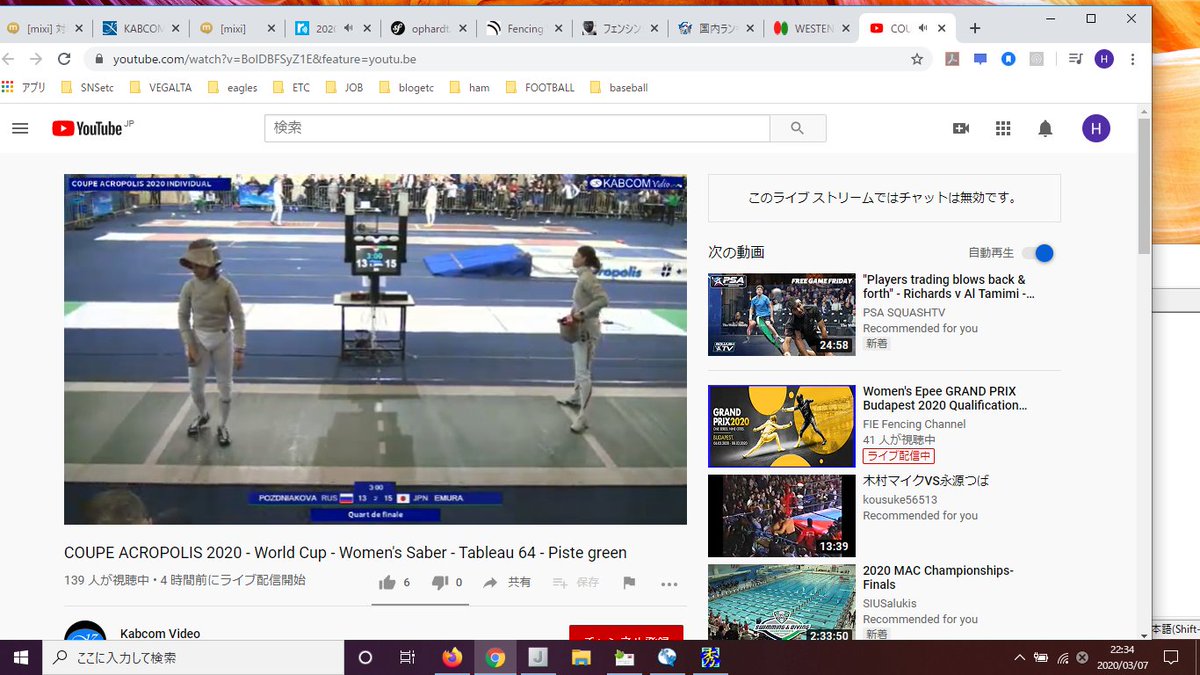
Task: Click the FIE Fencing Channel name
Action: click(914, 424)
